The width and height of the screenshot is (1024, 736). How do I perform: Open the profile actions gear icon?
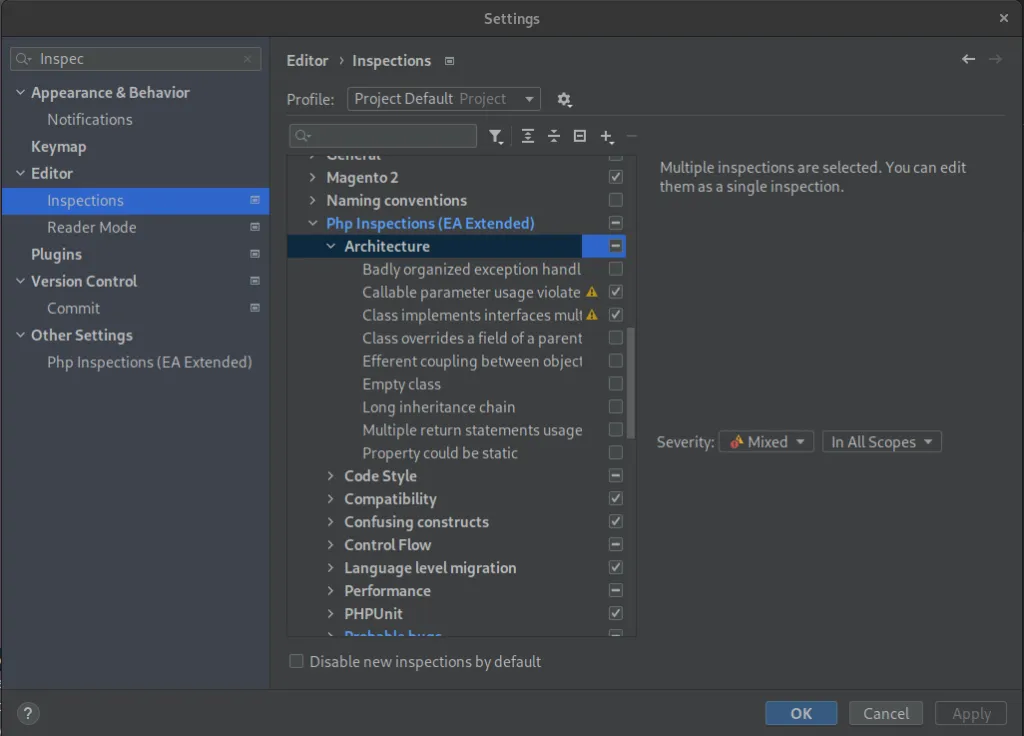coord(564,99)
